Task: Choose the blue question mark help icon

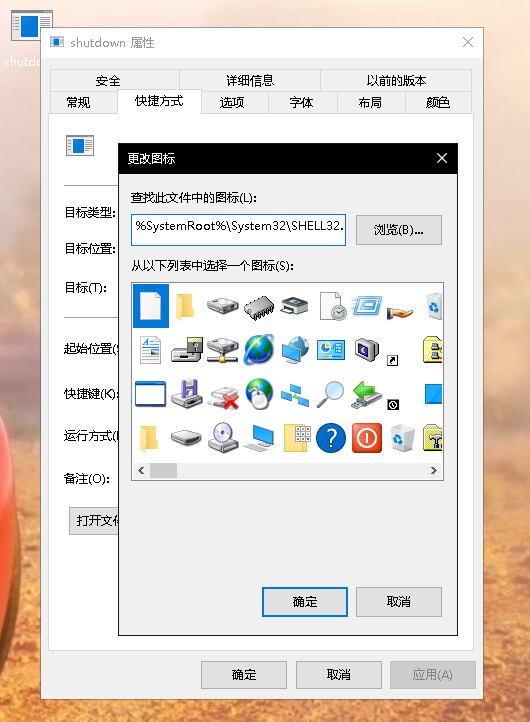Action: pos(331,437)
